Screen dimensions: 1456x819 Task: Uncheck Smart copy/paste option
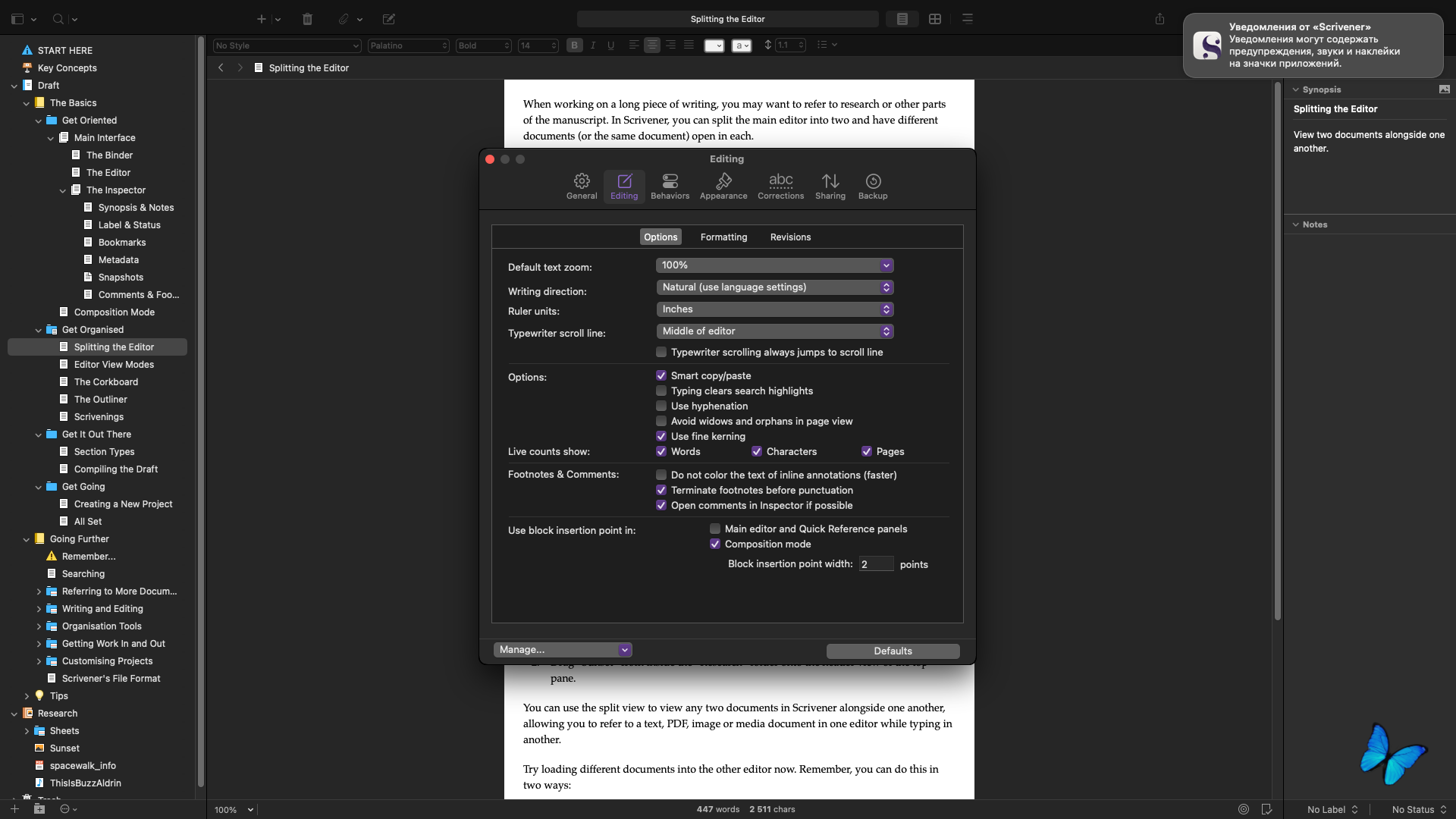(661, 376)
